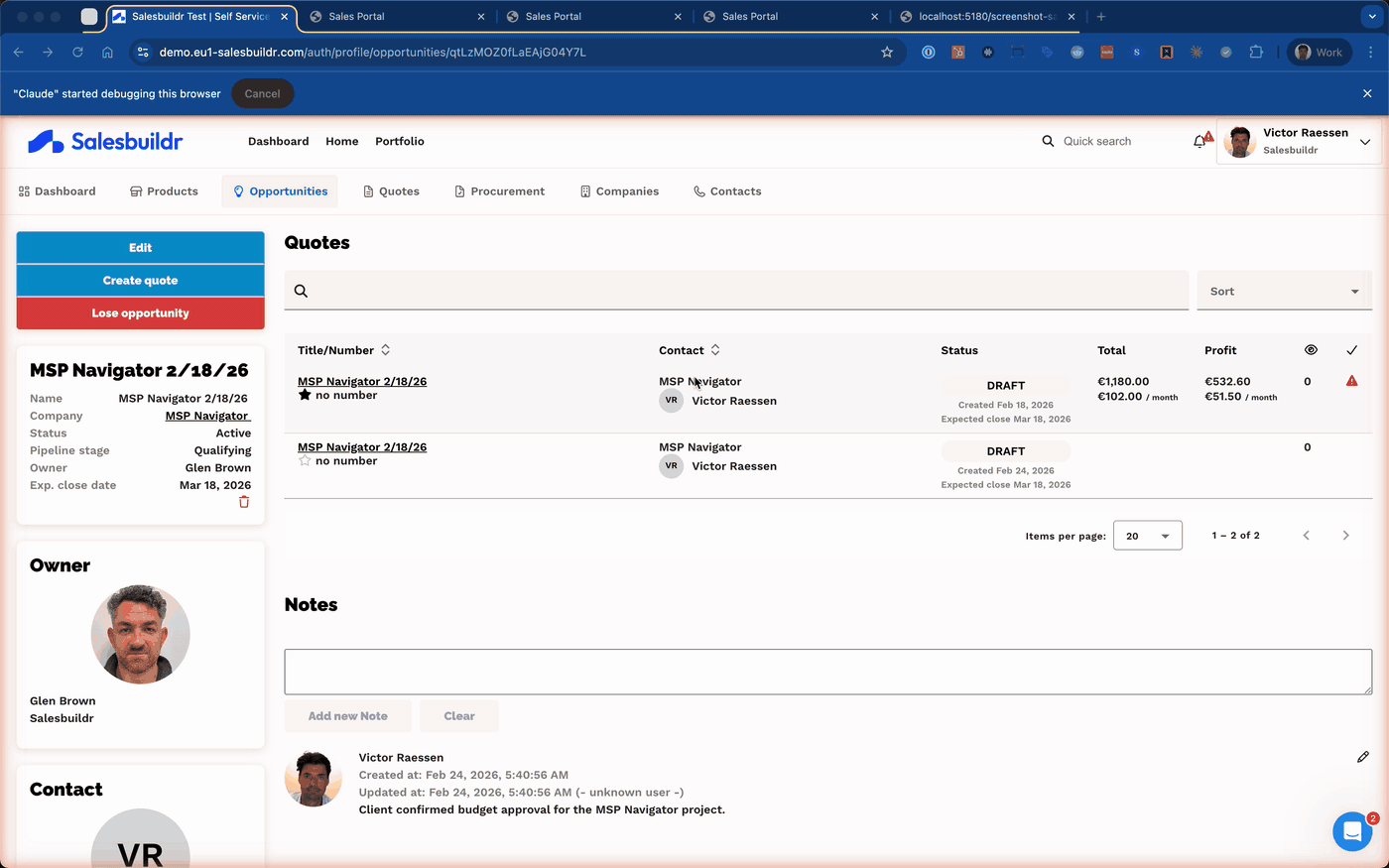Image resolution: width=1389 pixels, height=868 pixels.
Task: Go to Home in top navigation
Action: (x=342, y=142)
